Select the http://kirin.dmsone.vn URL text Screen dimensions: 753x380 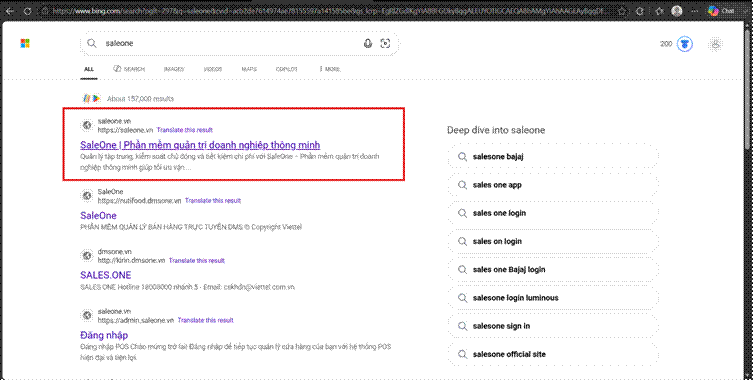point(132,260)
